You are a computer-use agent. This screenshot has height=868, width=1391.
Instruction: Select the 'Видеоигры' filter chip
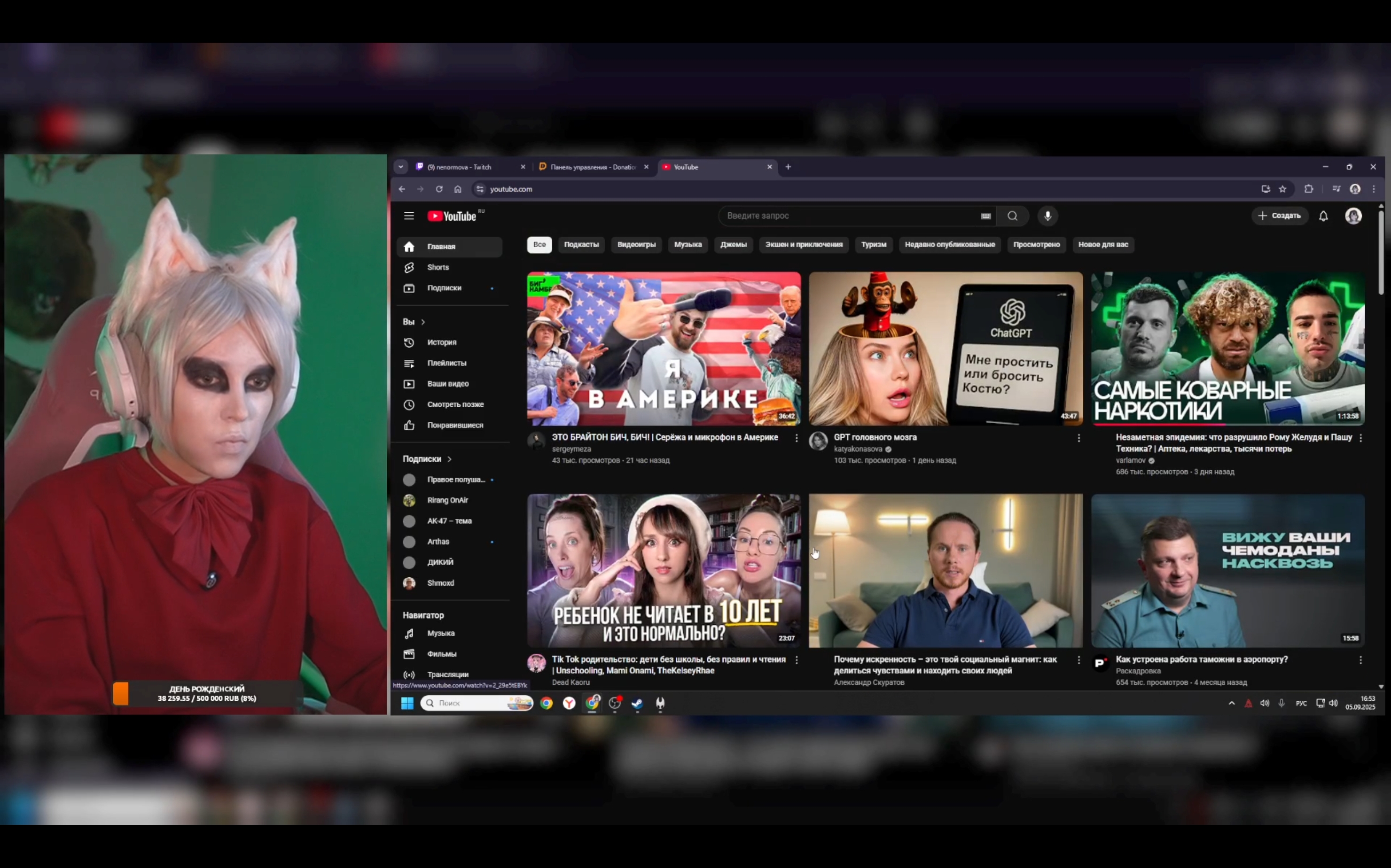point(636,245)
